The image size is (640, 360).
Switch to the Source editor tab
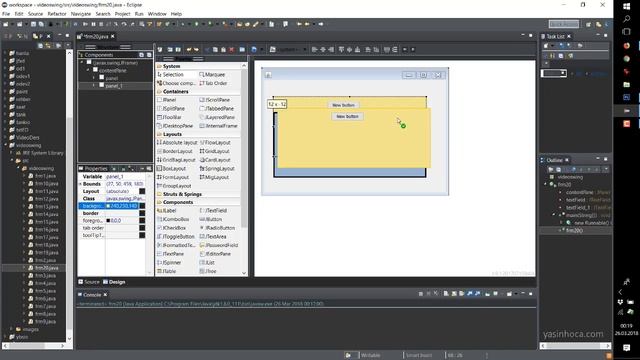click(x=89, y=282)
